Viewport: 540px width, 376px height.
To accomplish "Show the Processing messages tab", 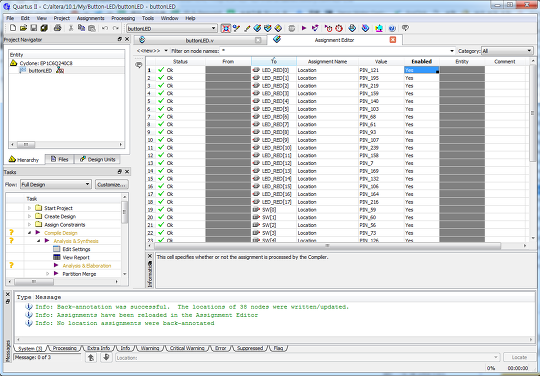I will point(64,348).
